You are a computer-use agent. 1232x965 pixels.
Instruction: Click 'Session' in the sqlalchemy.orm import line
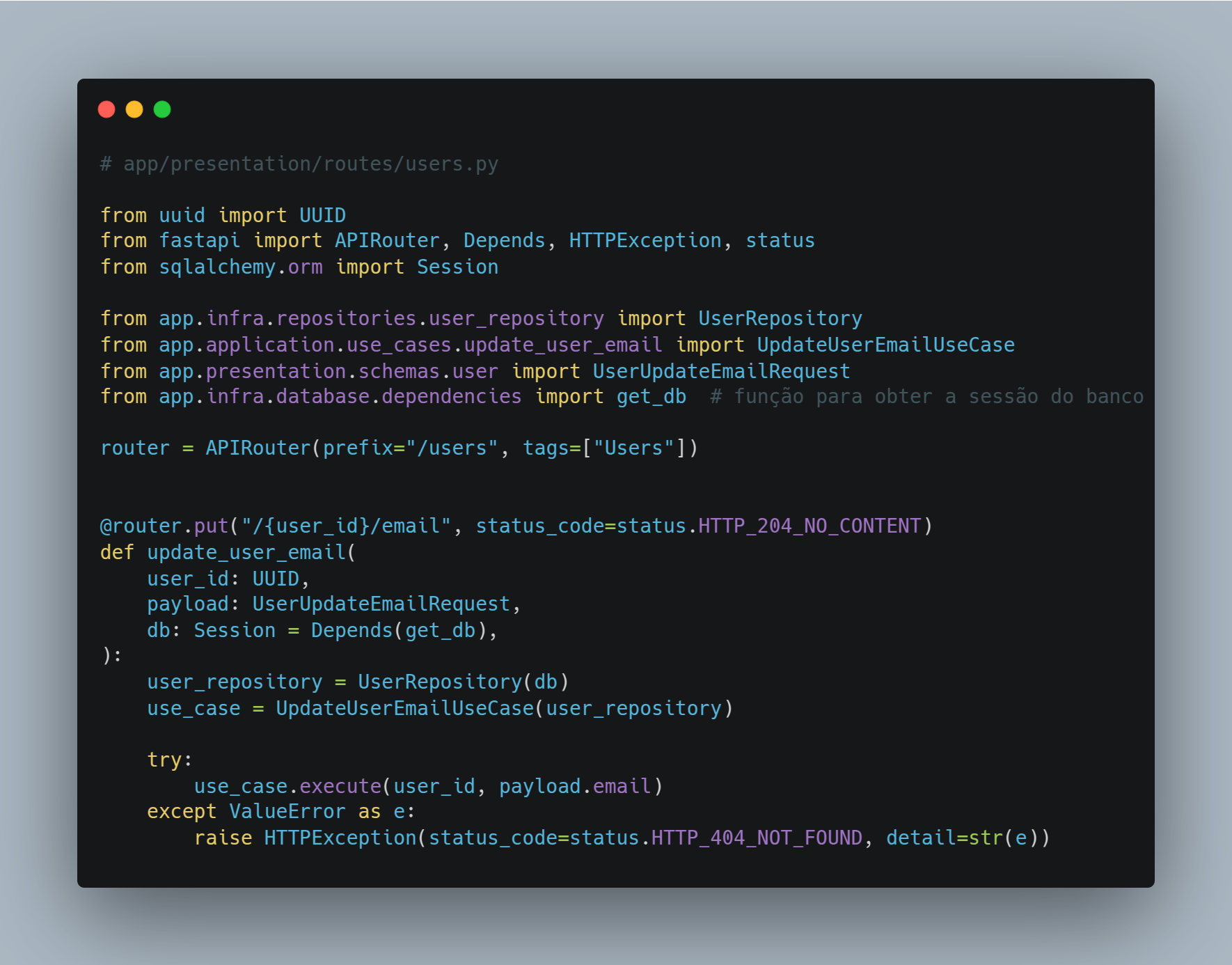458,267
